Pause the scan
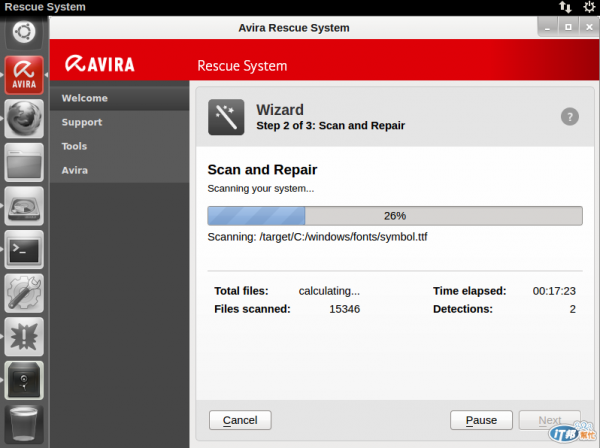 [x=481, y=420]
